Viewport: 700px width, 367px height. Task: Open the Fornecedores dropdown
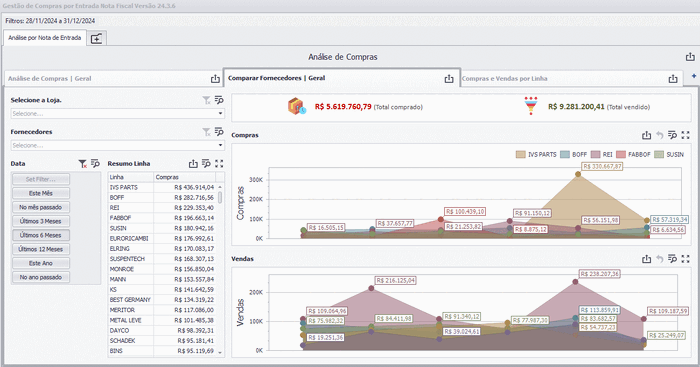click(x=117, y=145)
